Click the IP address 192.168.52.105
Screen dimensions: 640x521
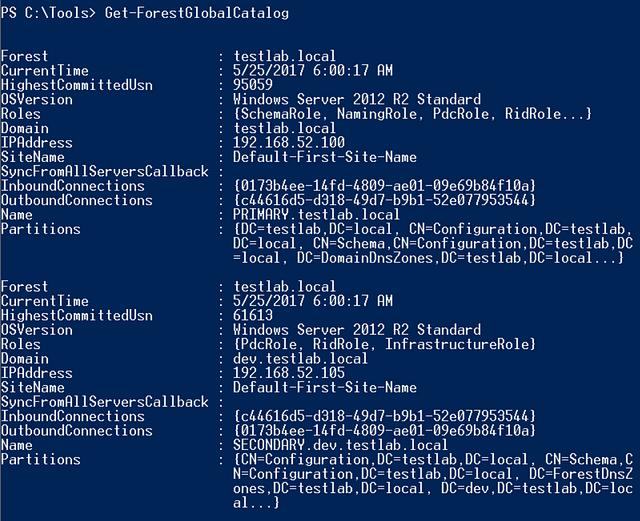289,372
